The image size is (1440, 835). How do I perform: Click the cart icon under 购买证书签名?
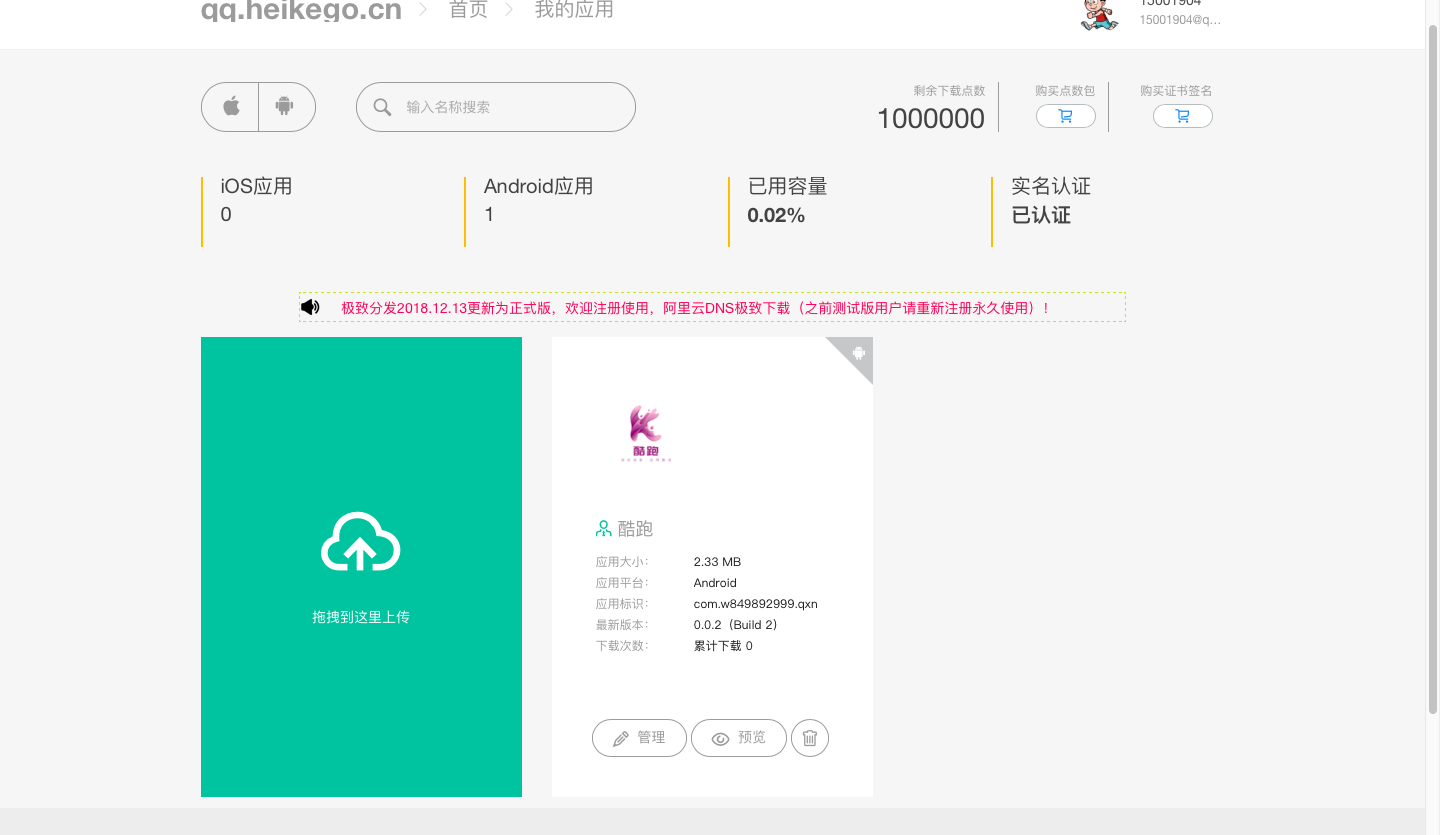(x=1182, y=117)
